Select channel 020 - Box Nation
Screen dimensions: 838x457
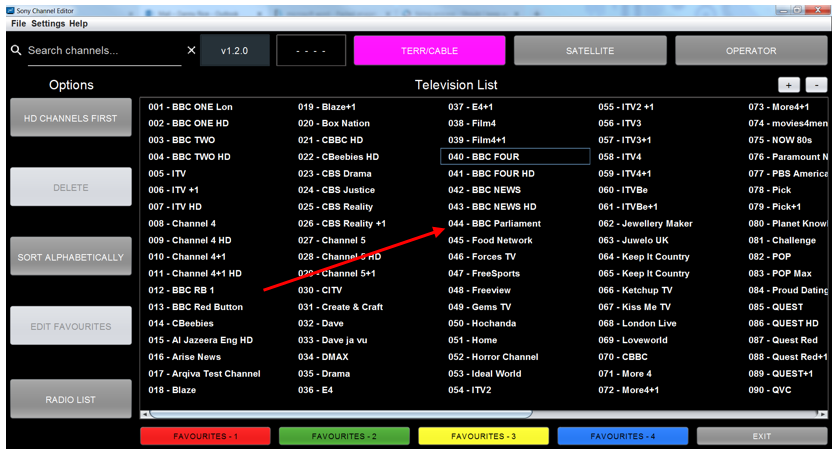coord(334,123)
